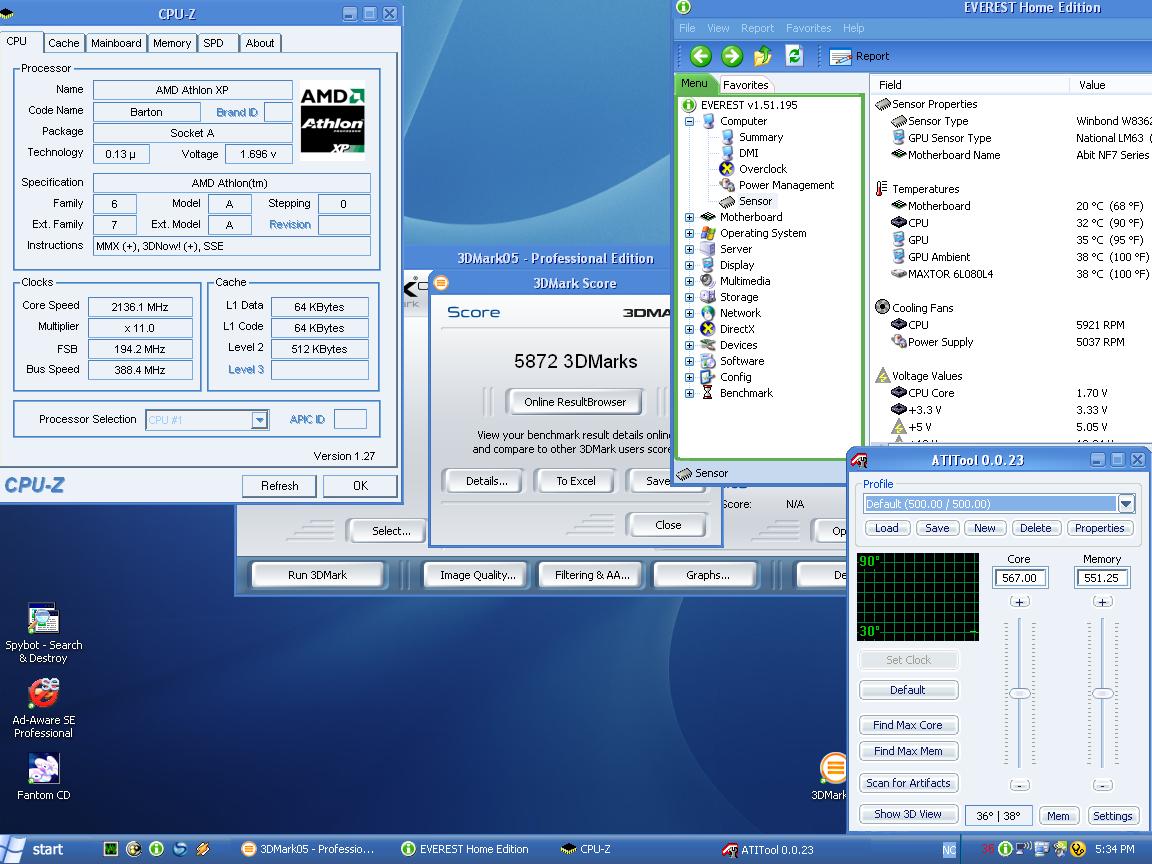The image size is (1152, 864).
Task: Open CPU-Z Processor Selection dropdown
Action: pos(259,420)
